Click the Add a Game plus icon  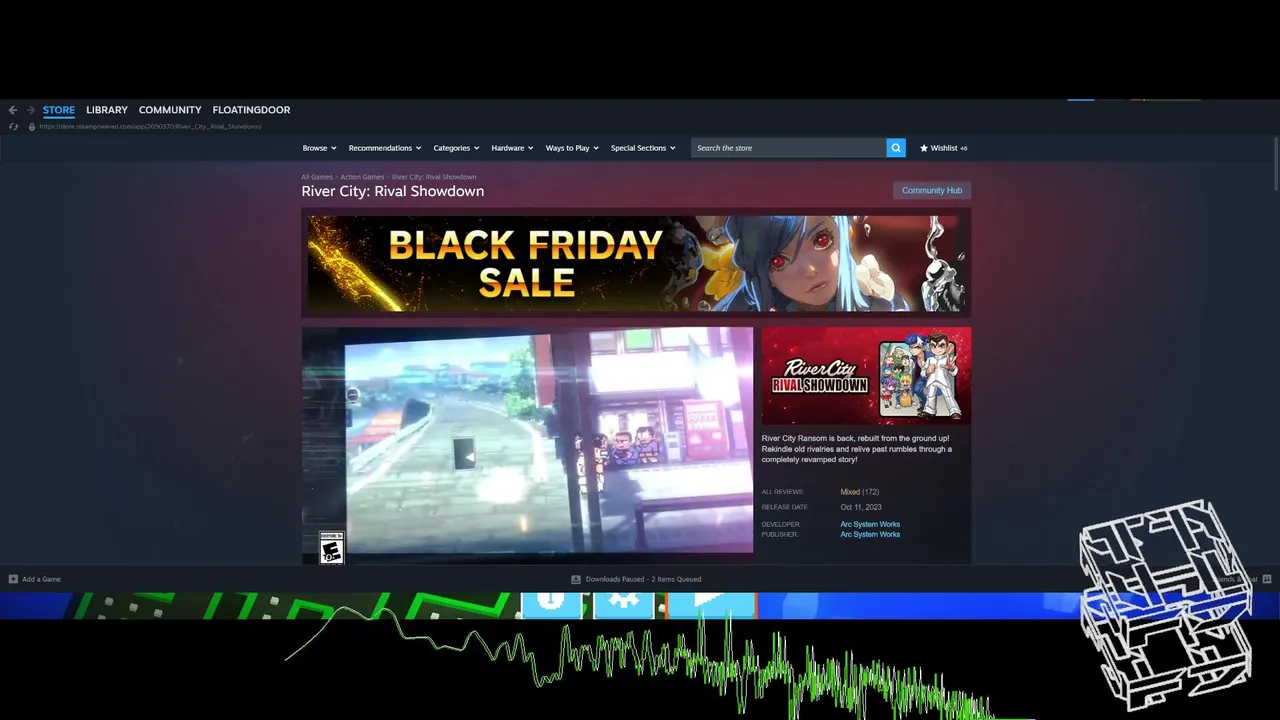[x=13, y=579]
